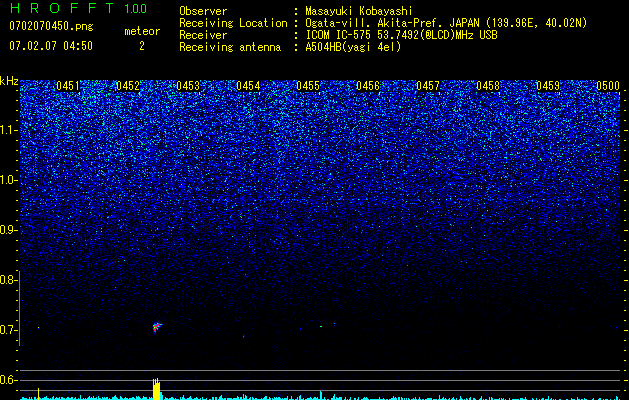Image resolution: width=629 pixels, height=400 pixels.
Task: Click the thin yellow spike near 0450
Action: point(39,393)
